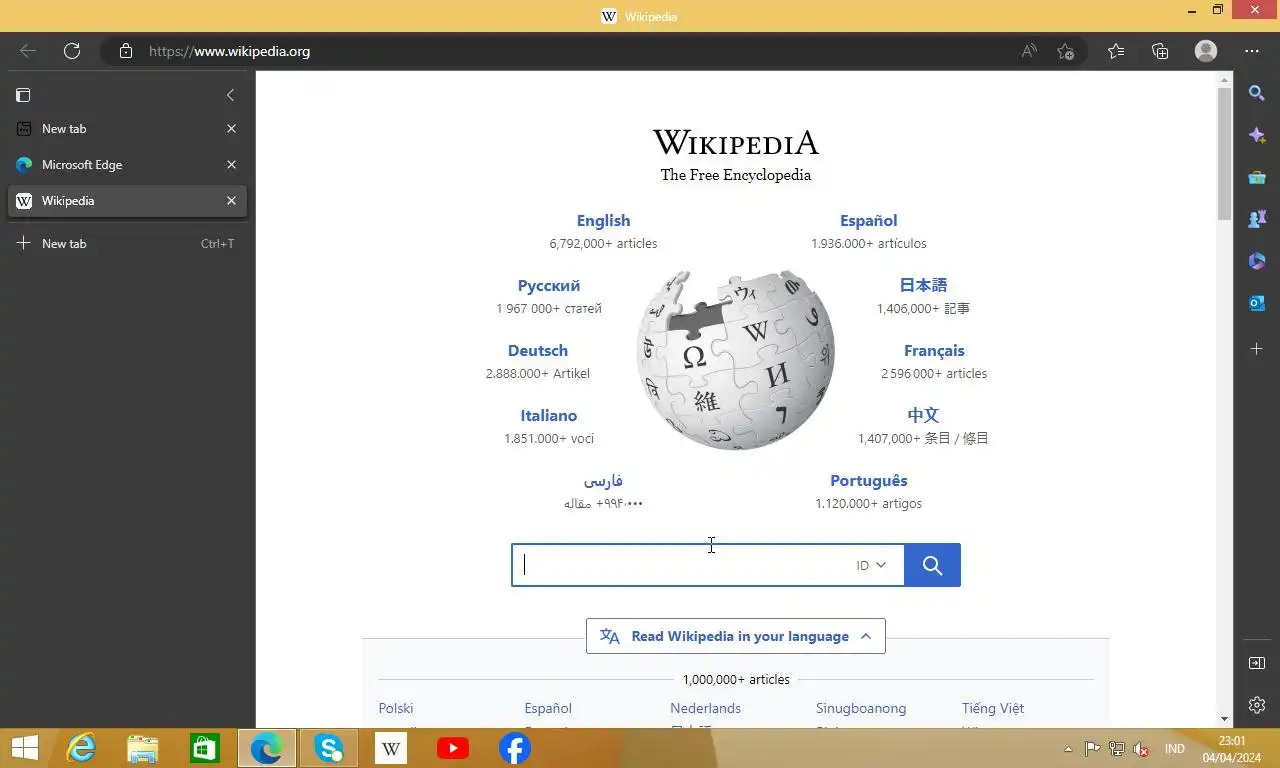This screenshot has height=768, width=1280.
Task: Open Read aloud from the address bar
Action: [1029, 51]
